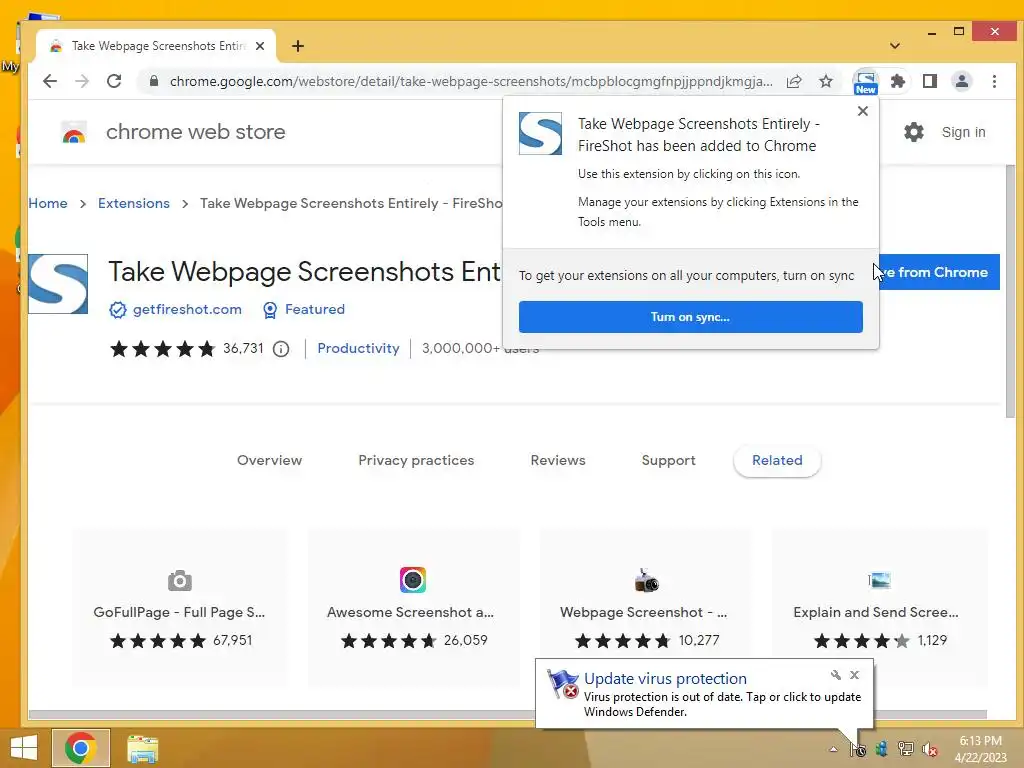Viewport: 1024px width, 768px height.
Task: Click the FireShot logo in the popup
Action: (540, 133)
